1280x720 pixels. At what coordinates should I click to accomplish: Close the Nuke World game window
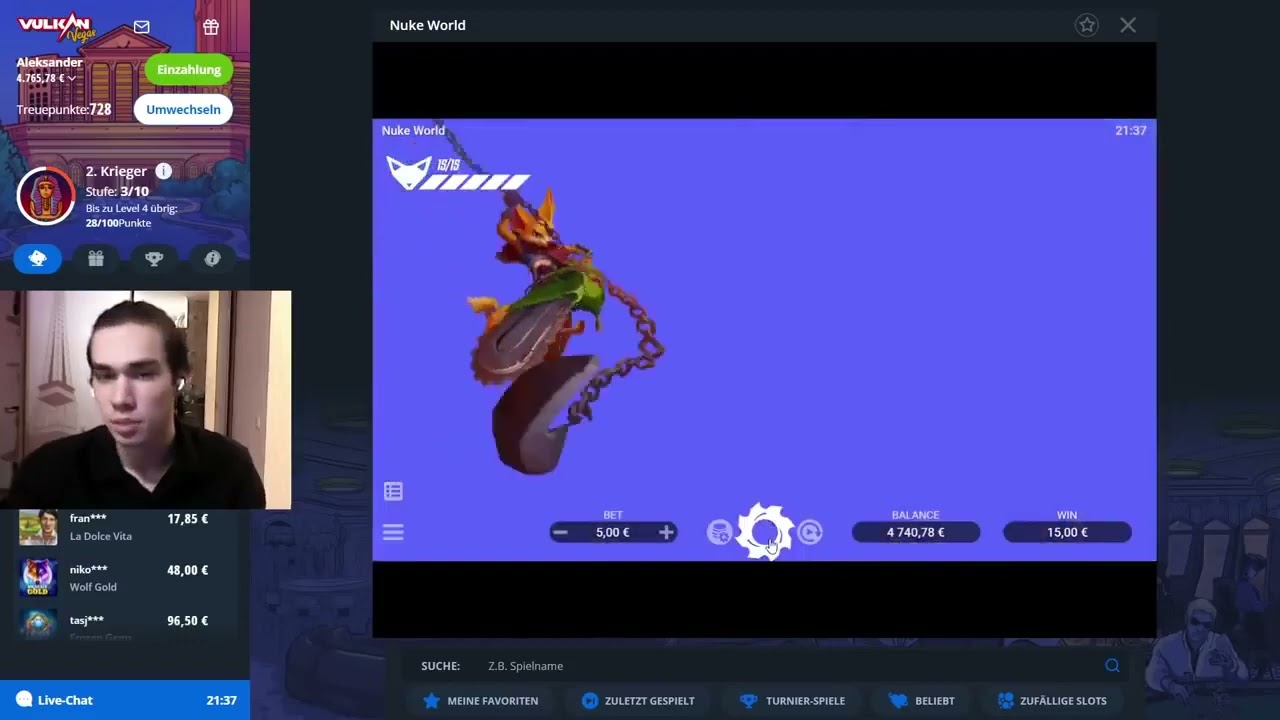1128,25
